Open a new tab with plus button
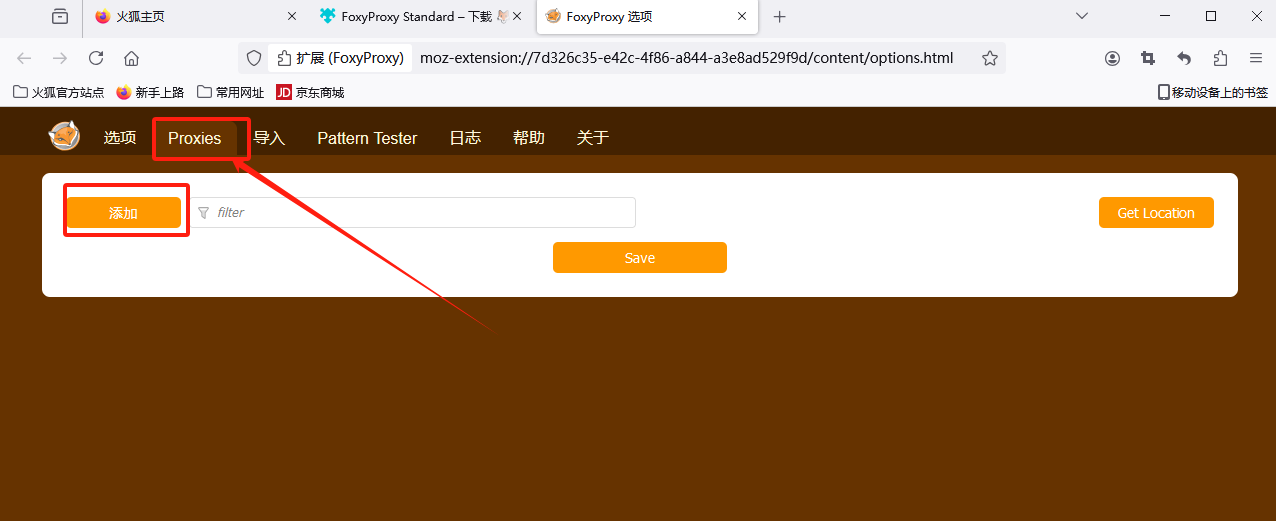The image size is (1276, 521). point(780,16)
